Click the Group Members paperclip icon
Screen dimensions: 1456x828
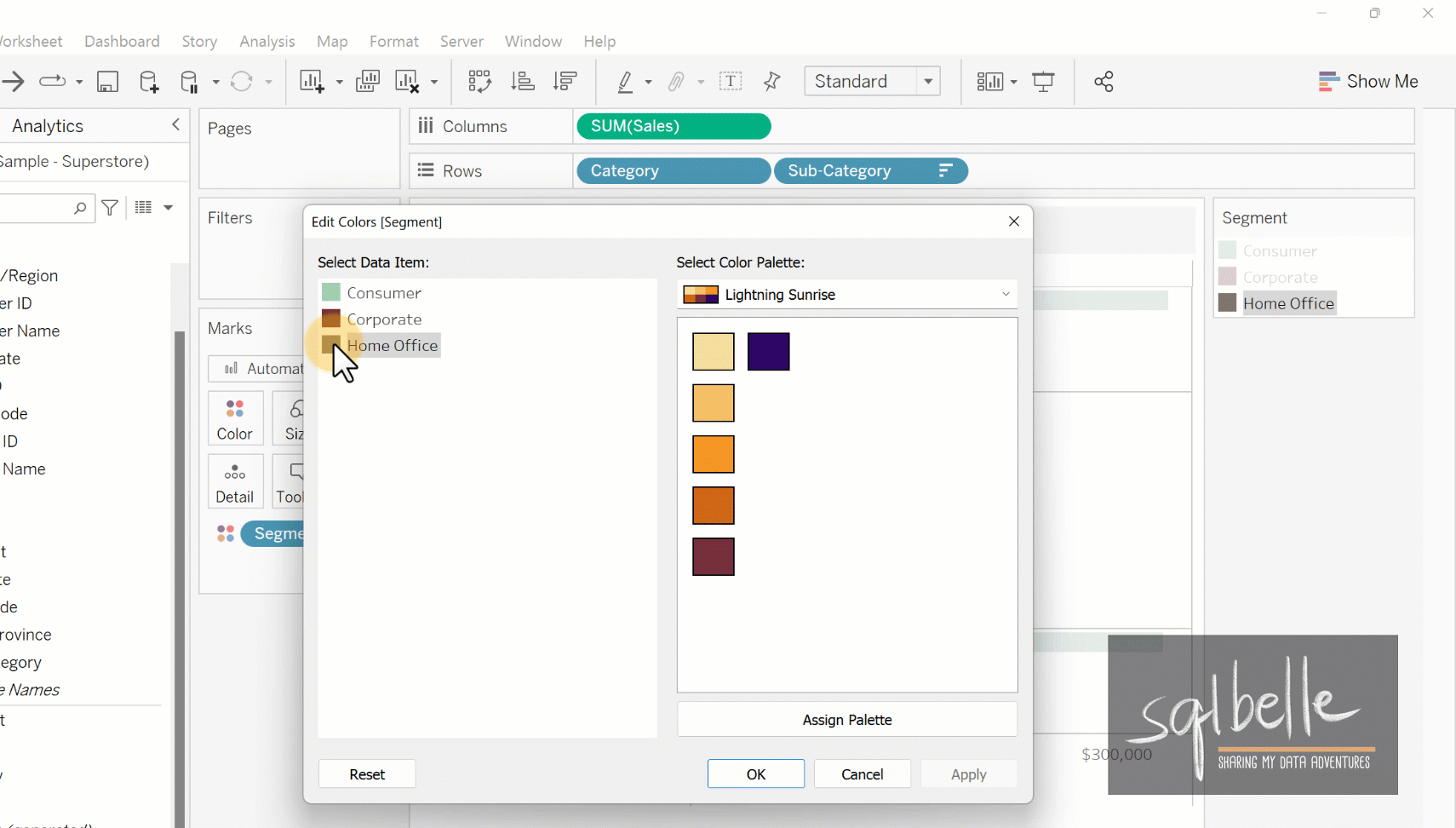point(676,82)
